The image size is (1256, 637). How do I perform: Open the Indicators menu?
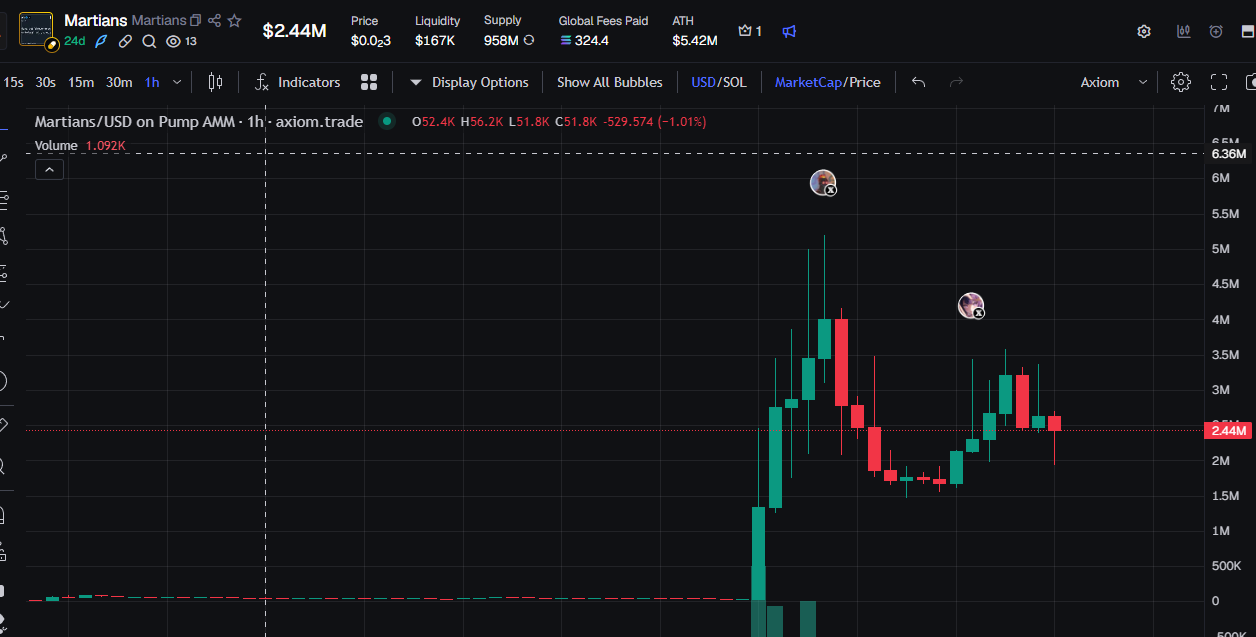click(x=297, y=82)
